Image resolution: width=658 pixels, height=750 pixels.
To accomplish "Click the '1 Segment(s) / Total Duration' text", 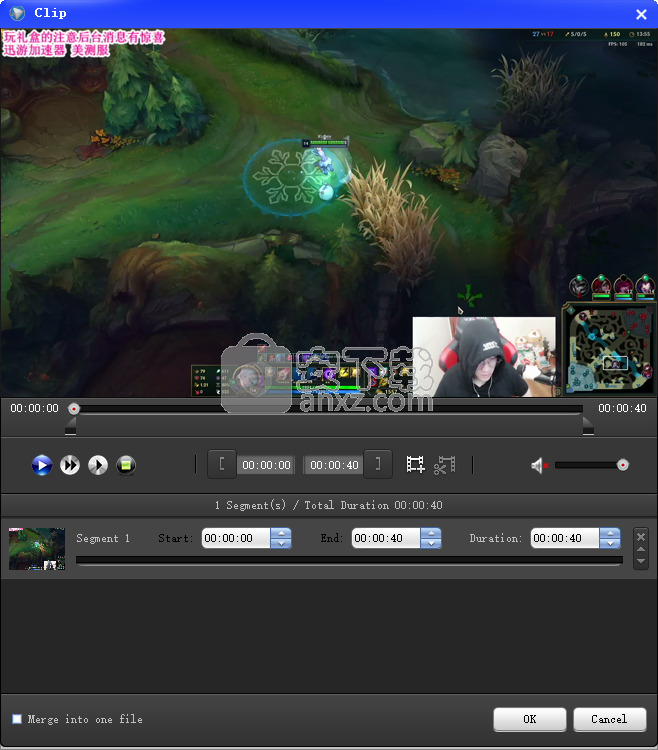I will click(329, 505).
